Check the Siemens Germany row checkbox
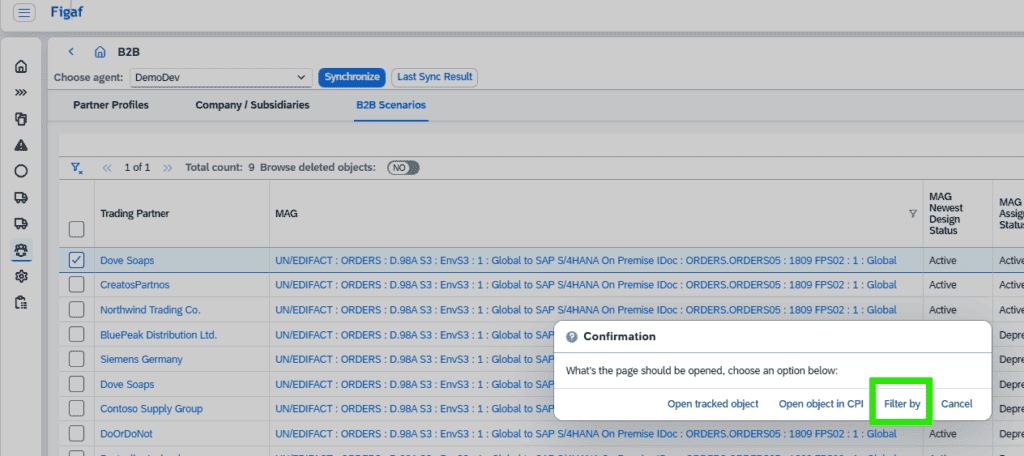 coord(76,359)
